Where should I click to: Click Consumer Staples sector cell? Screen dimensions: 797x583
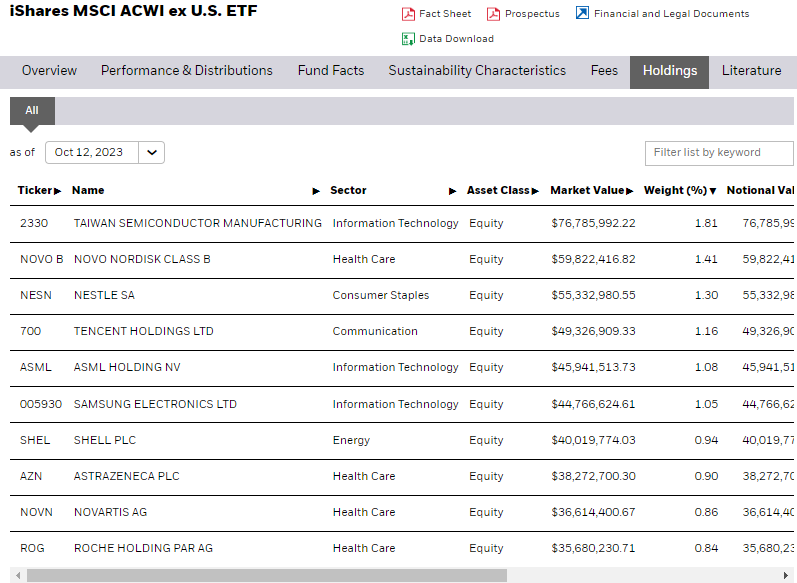click(381, 295)
